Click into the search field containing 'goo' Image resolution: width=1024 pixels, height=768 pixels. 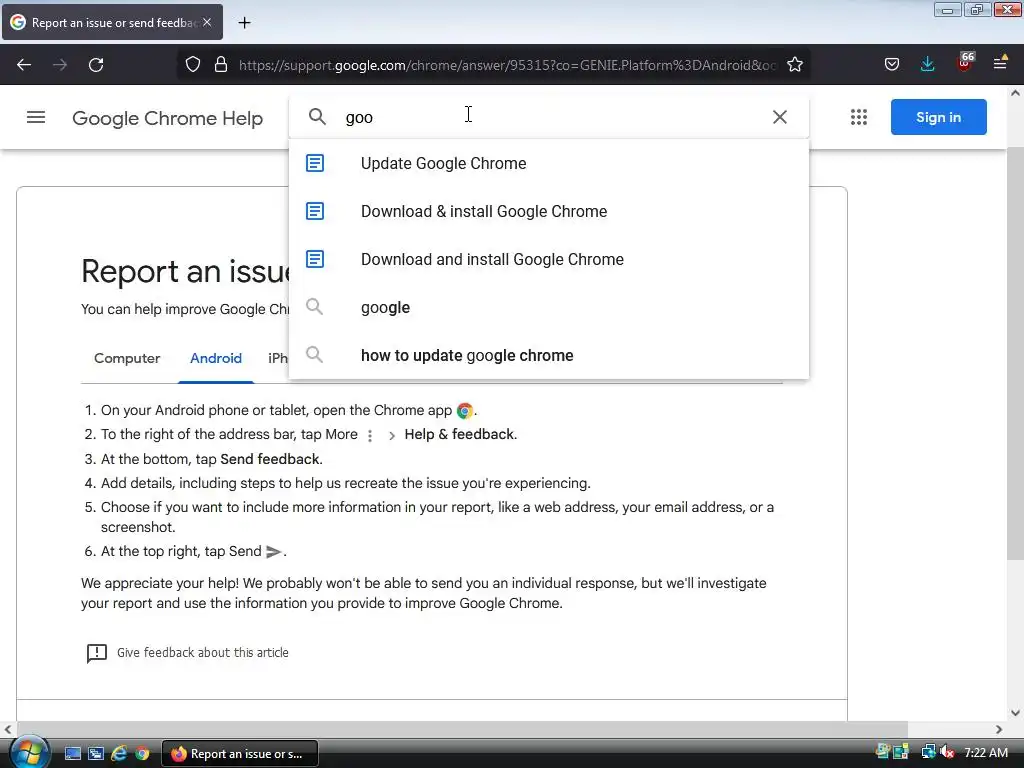point(549,118)
